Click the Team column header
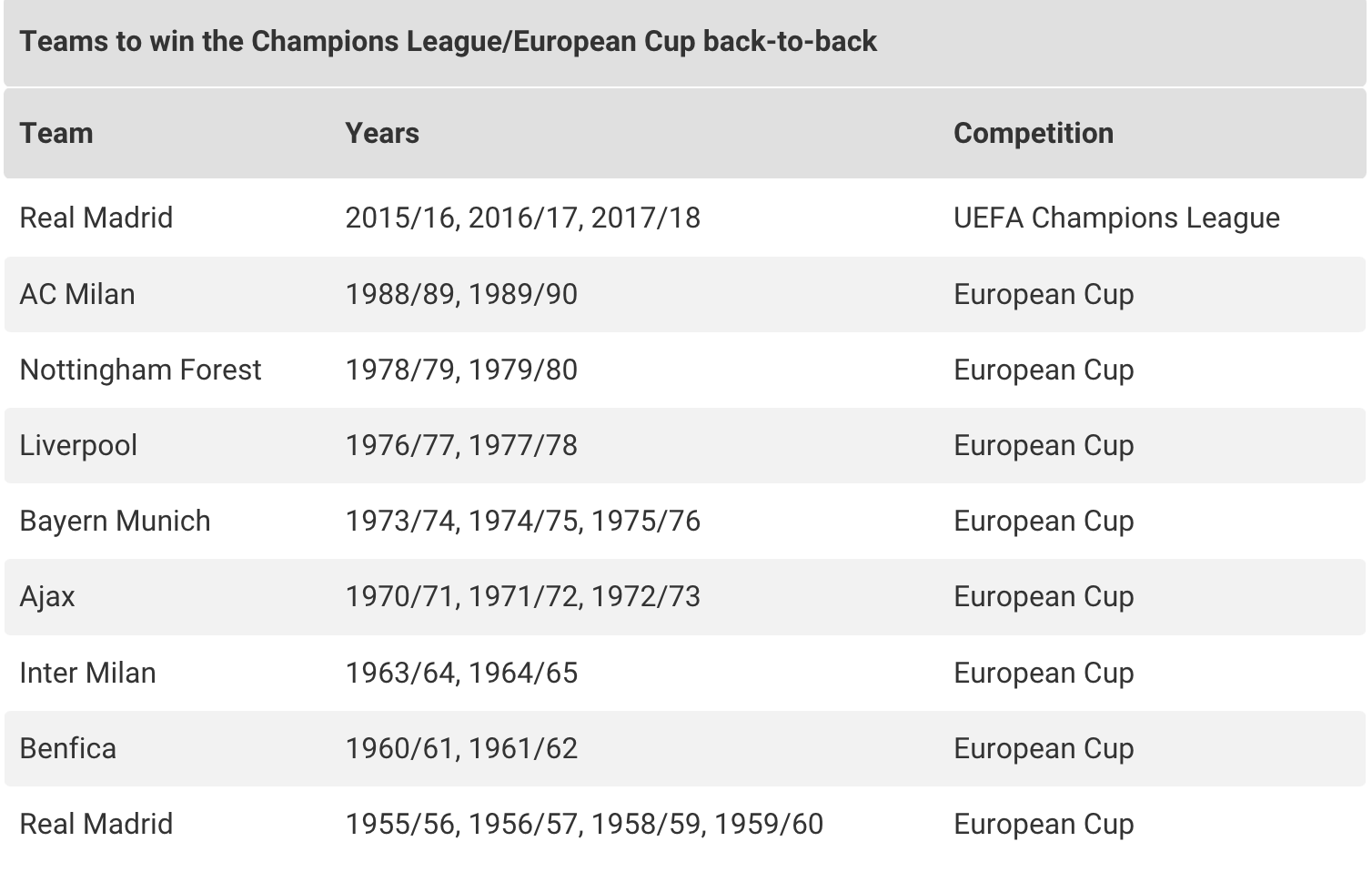Viewport: 1372px width, 872px height. pos(56,133)
